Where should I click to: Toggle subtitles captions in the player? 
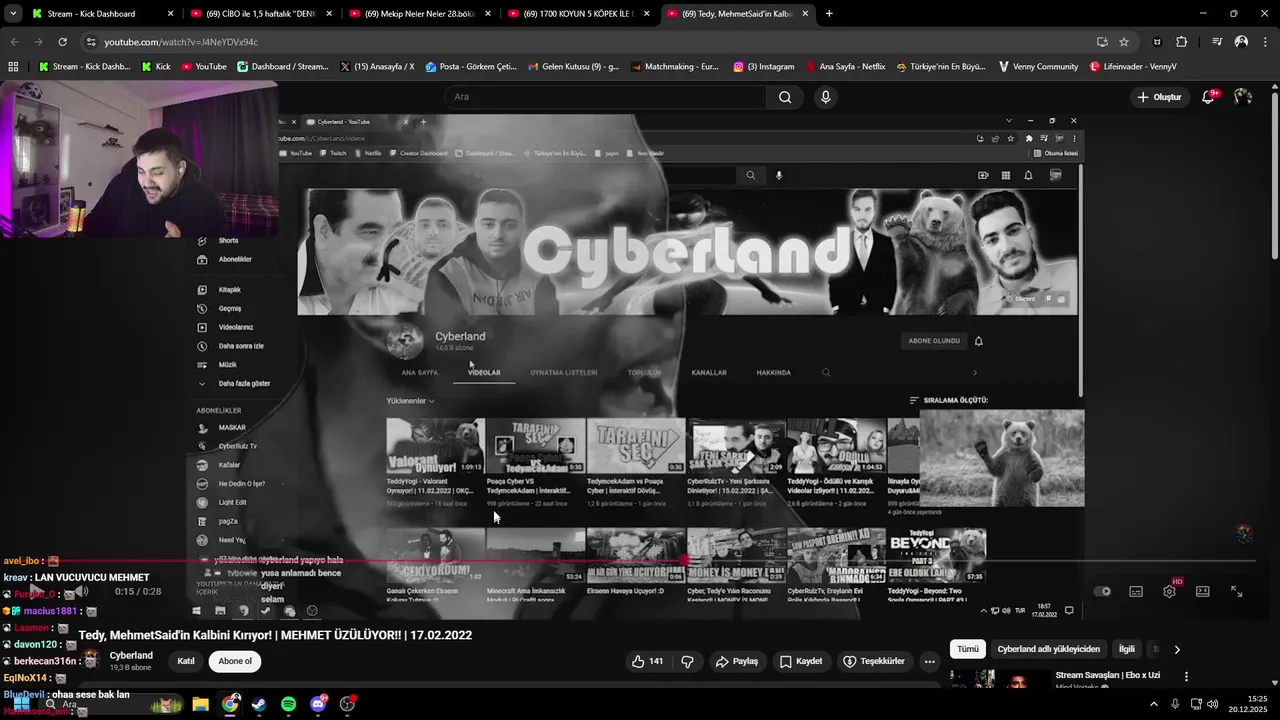click(x=1136, y=591)
